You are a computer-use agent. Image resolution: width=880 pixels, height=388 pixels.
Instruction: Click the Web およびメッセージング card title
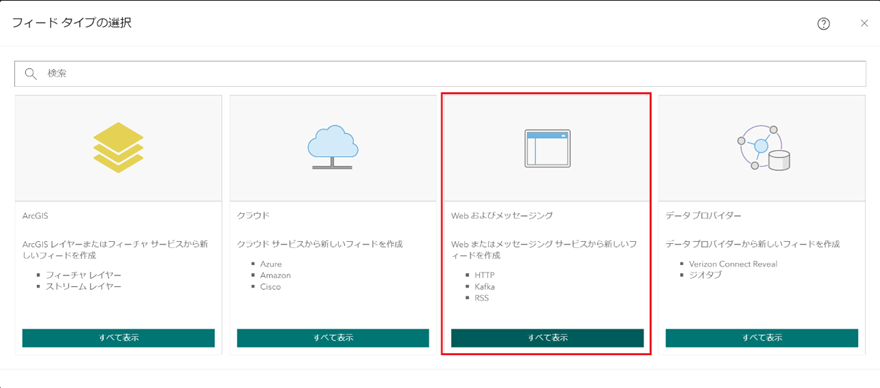[x=502, y=215]
